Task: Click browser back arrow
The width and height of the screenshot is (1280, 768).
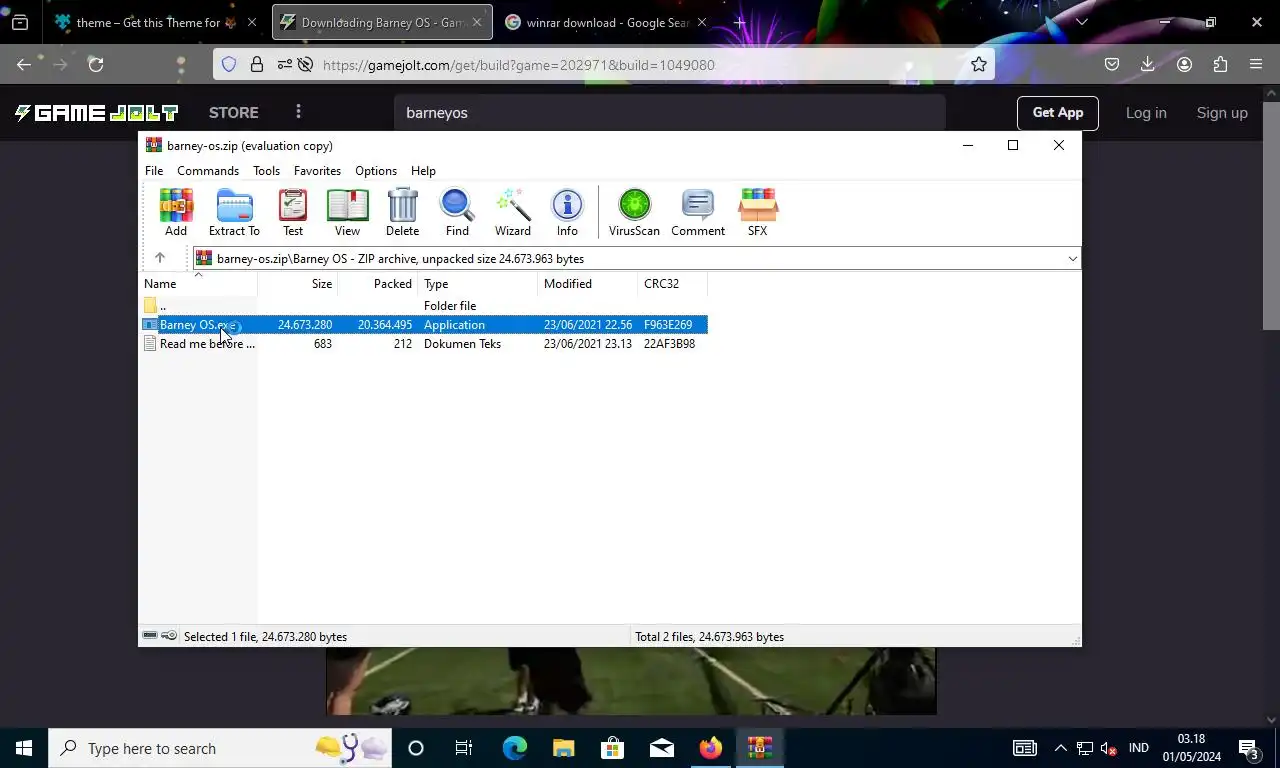Action: pyautogui.click(x=24, y=64)
